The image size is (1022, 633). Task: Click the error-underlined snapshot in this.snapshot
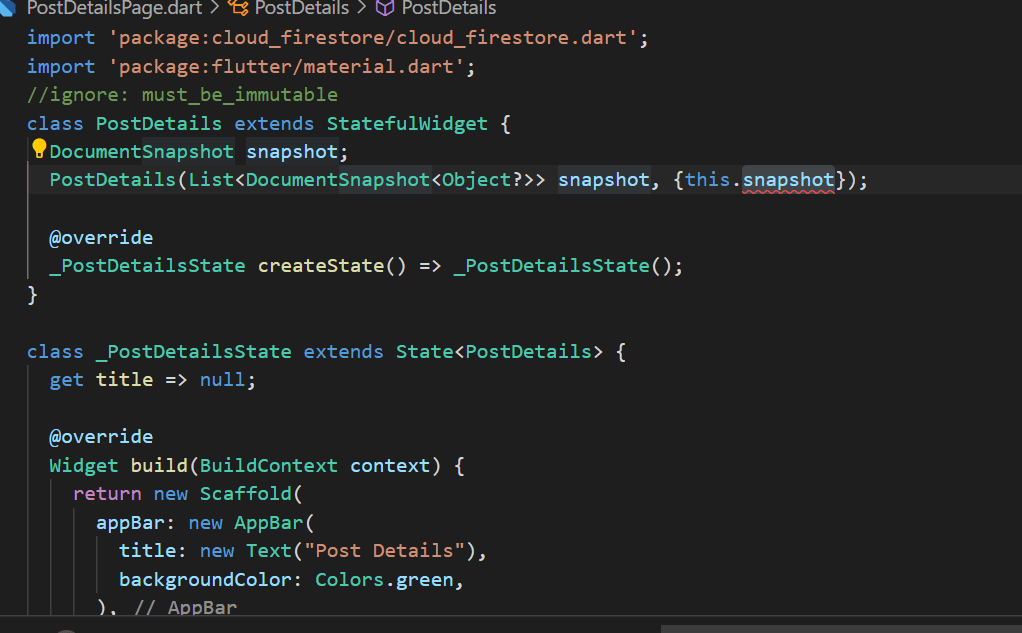click(x=789, y=180)
